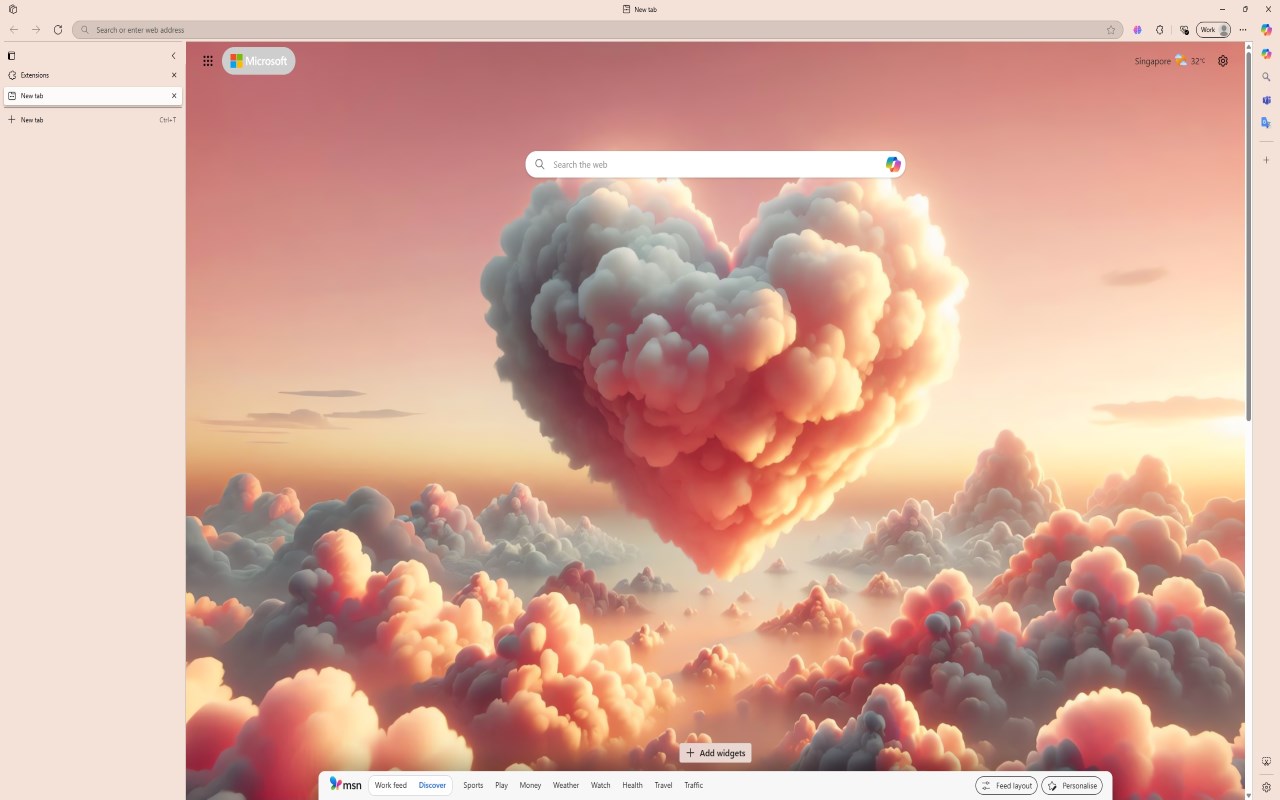Switch to the Extensions tab

(x=92, y=75)
